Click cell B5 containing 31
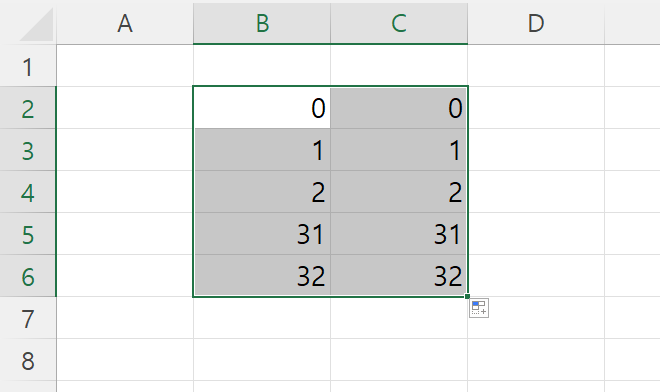The height and width of the screenshot is (392, 660). coord(262,234)
